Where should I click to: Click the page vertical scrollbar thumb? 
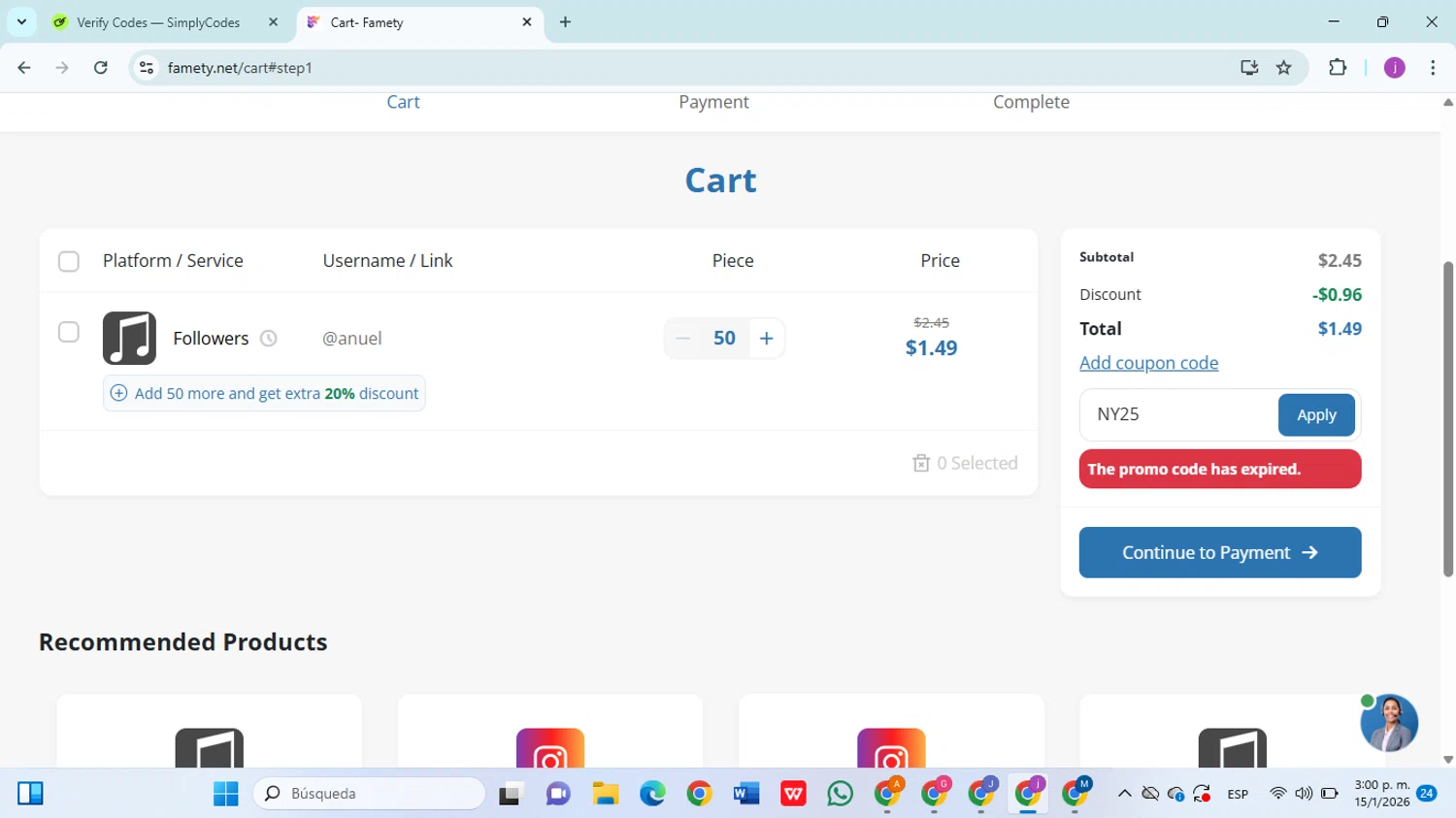[1448, 418]
